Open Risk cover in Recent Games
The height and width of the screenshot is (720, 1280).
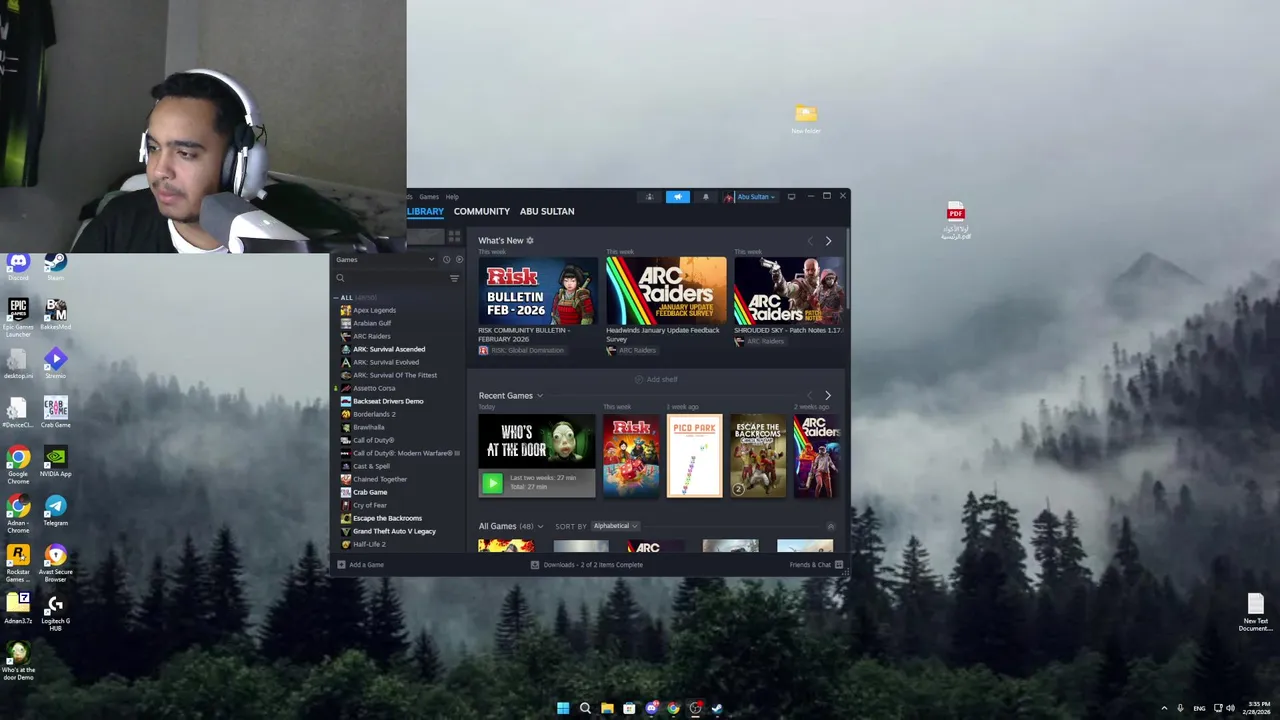pos(631,456)
